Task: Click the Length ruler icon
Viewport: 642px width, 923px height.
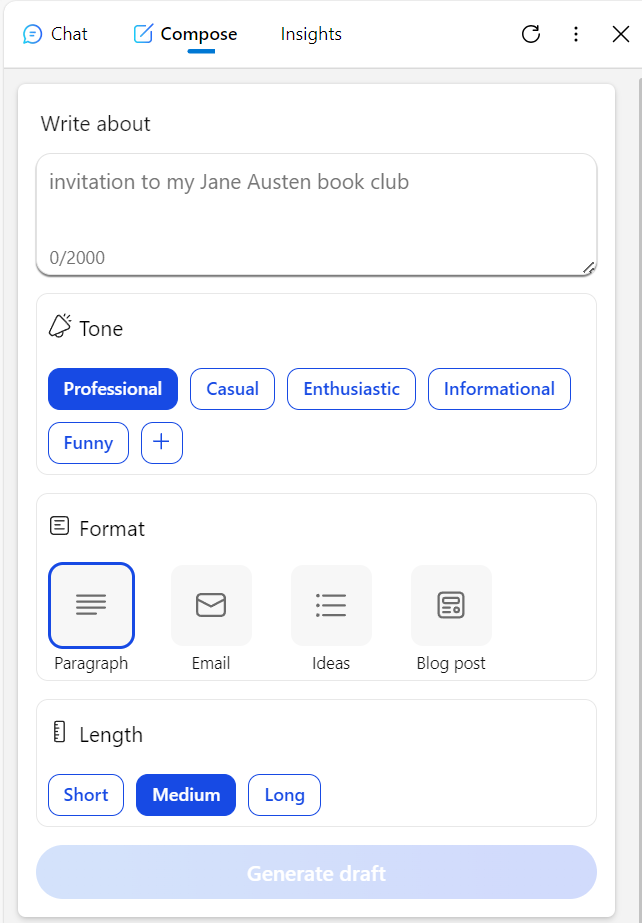Action: (59, 732)
